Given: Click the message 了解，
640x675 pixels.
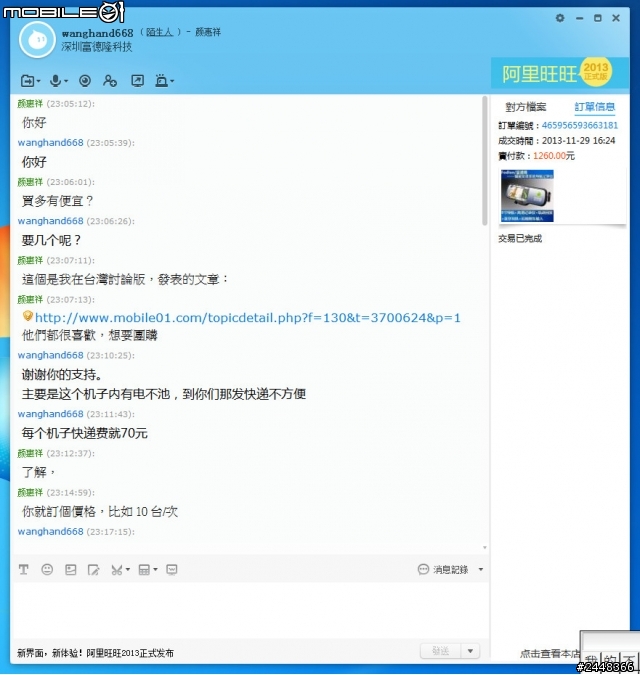Looking at the screenshot, I should click(39, 472).
